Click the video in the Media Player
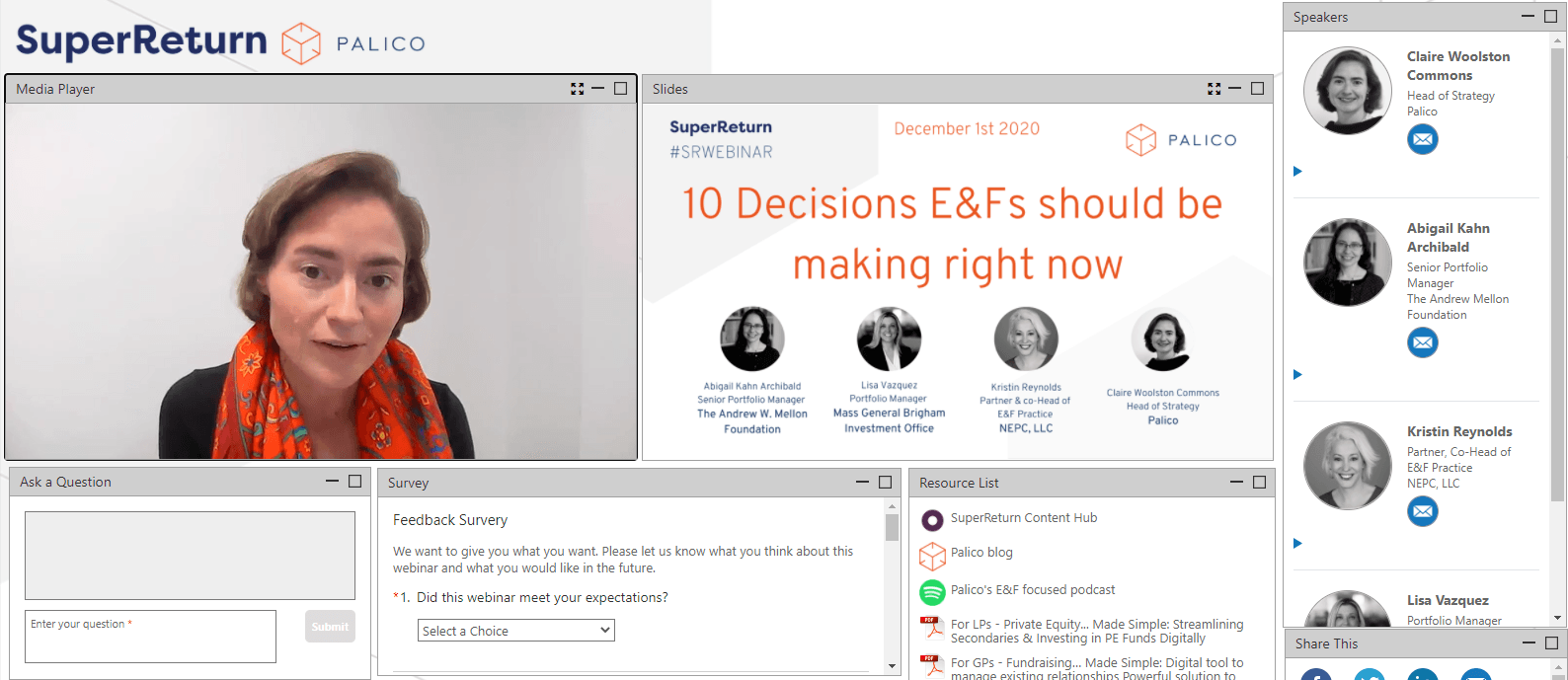This screenshot has height=680, width=1568. click(x=321, y=281)
